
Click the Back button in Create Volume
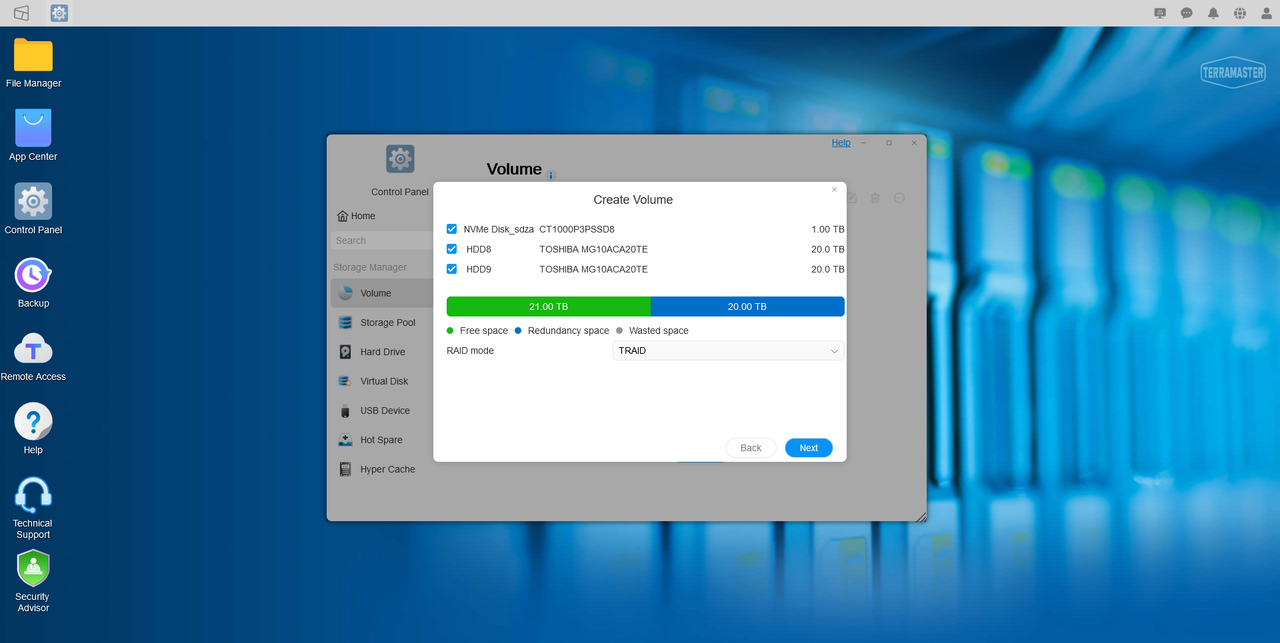pos(751,448)
